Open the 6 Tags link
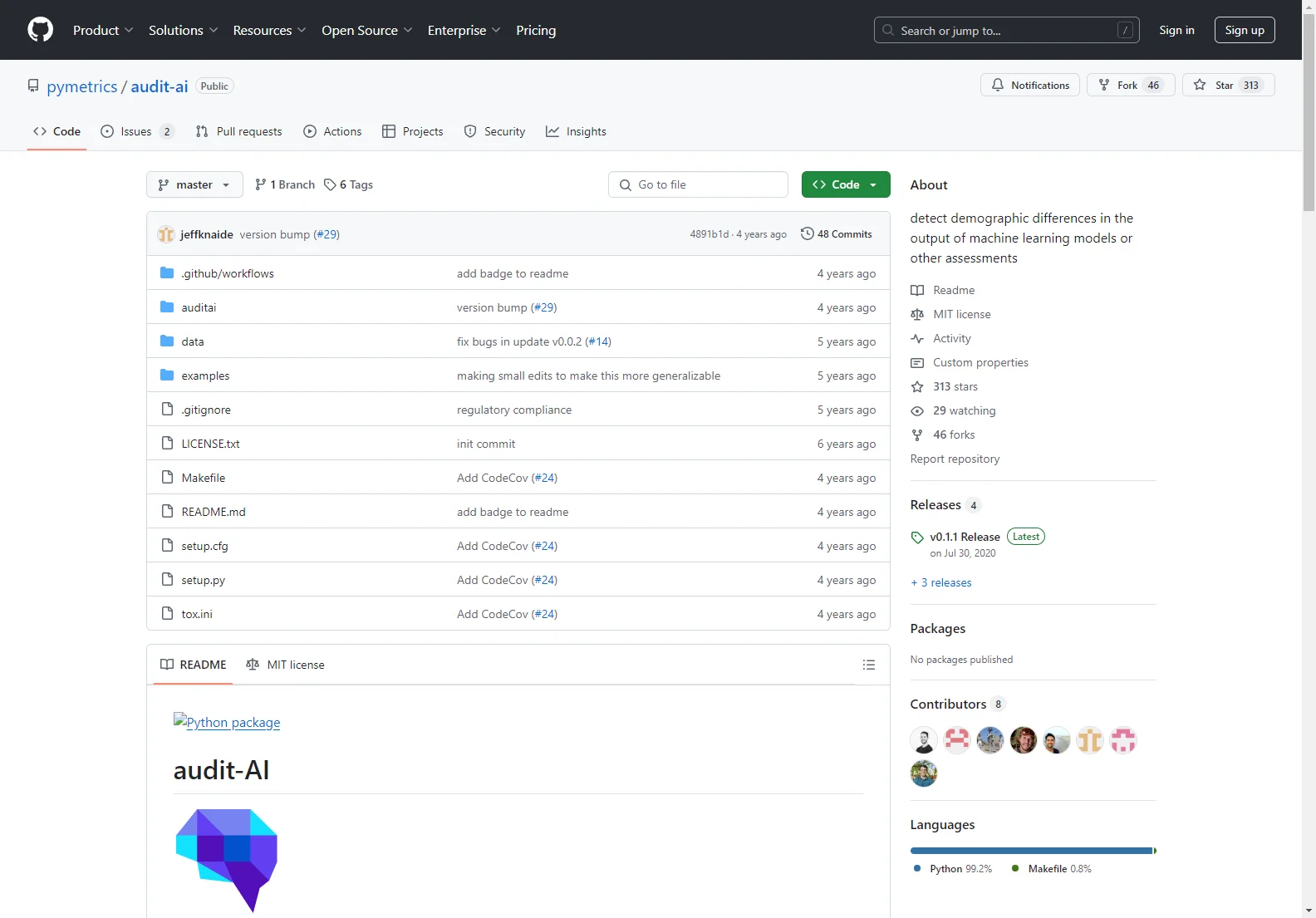Image resolution: width=1316 pixels, height=918 pixels. pos(349,184)
